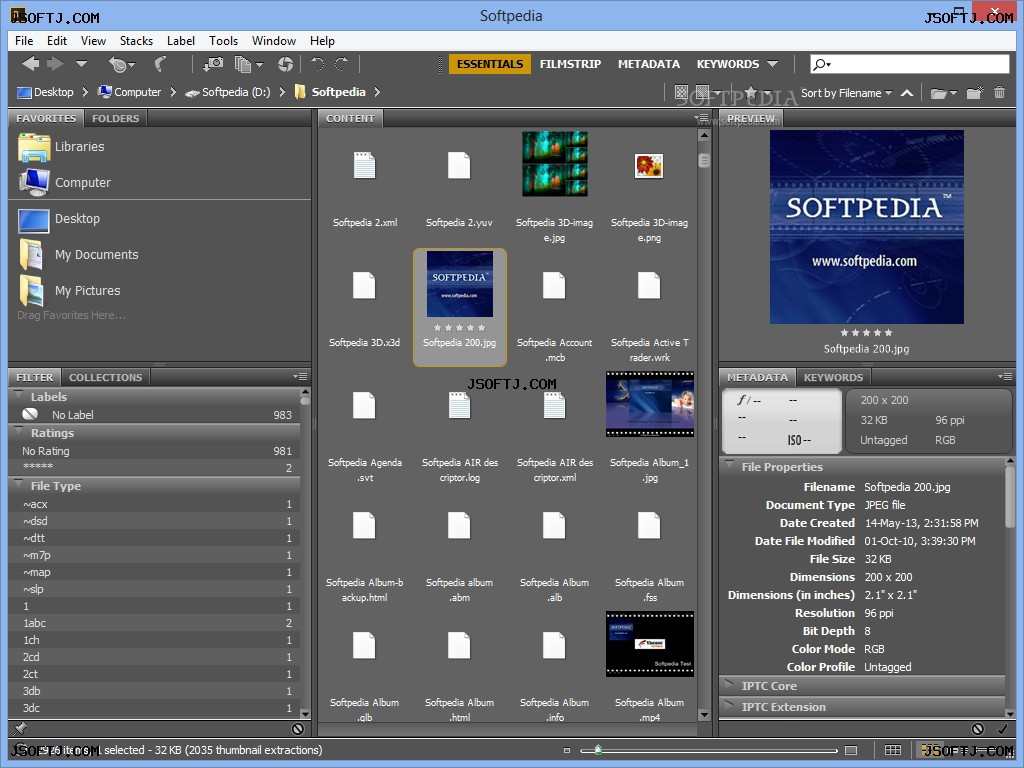The image size is (1024, 768).
Task: Clear all filters in the Filter panel
Action: click(x=298, y=728)
